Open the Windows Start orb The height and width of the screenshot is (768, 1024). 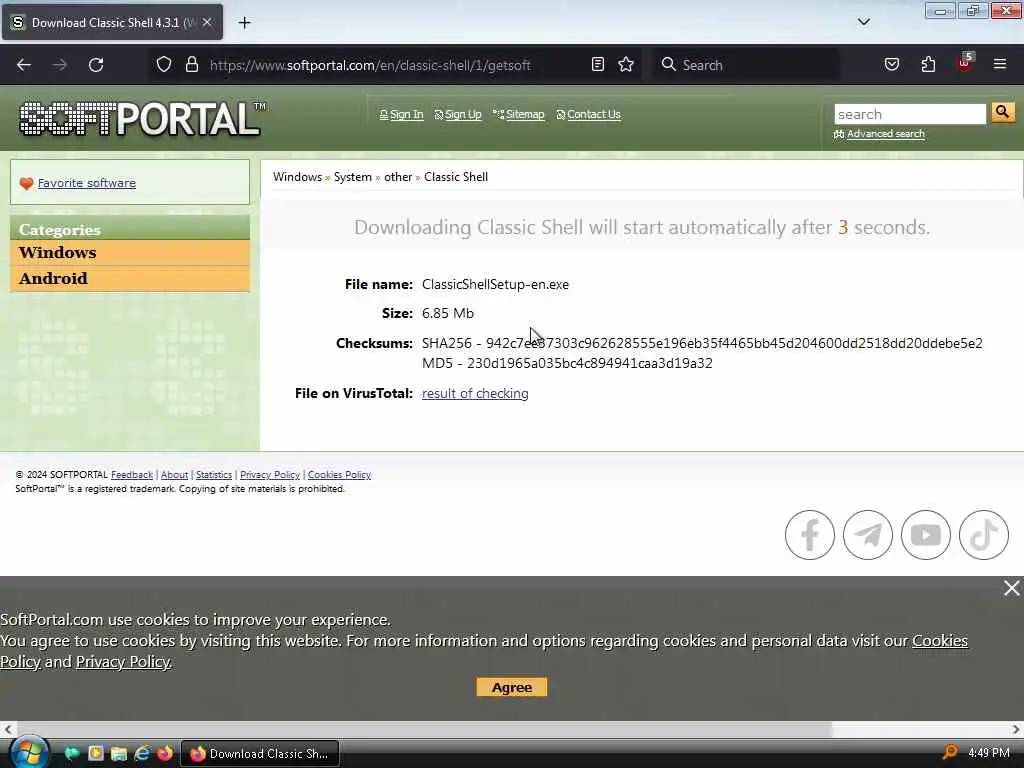29,753
